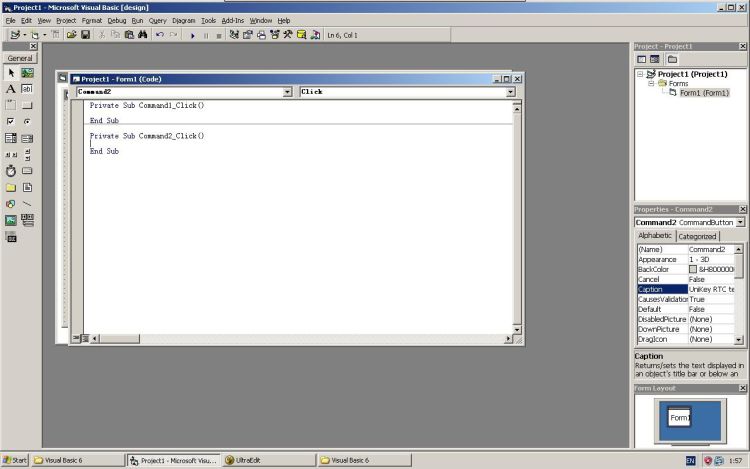Click the Undo toolbar icon
This screenshot has width=750, height=469.
point(160,34)
